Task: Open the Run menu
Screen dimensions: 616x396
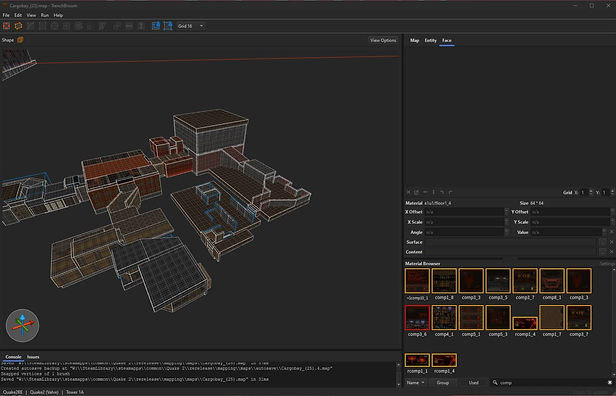Action: 45,15
